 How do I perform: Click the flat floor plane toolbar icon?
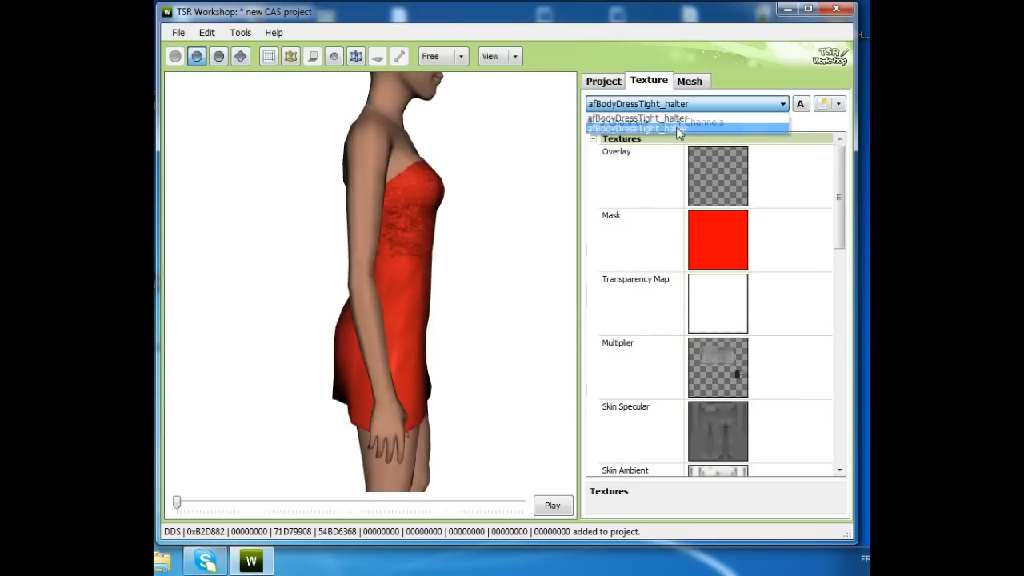[378, 57]
